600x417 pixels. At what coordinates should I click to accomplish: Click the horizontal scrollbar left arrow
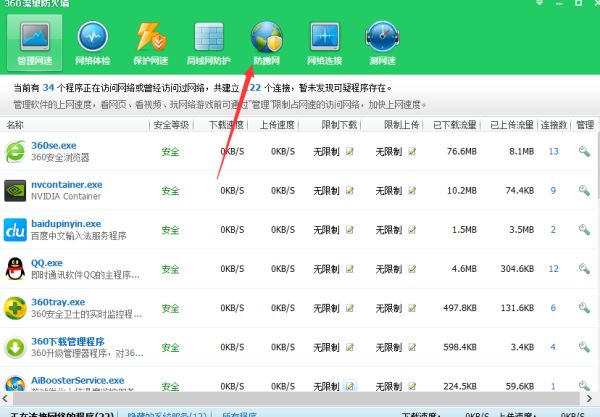pos(5,398)
